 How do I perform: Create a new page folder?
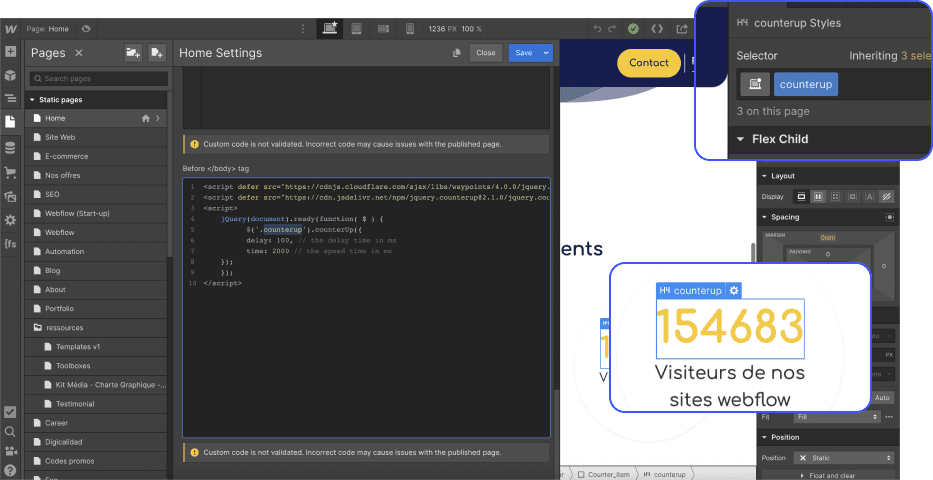[x=133, y=53]
